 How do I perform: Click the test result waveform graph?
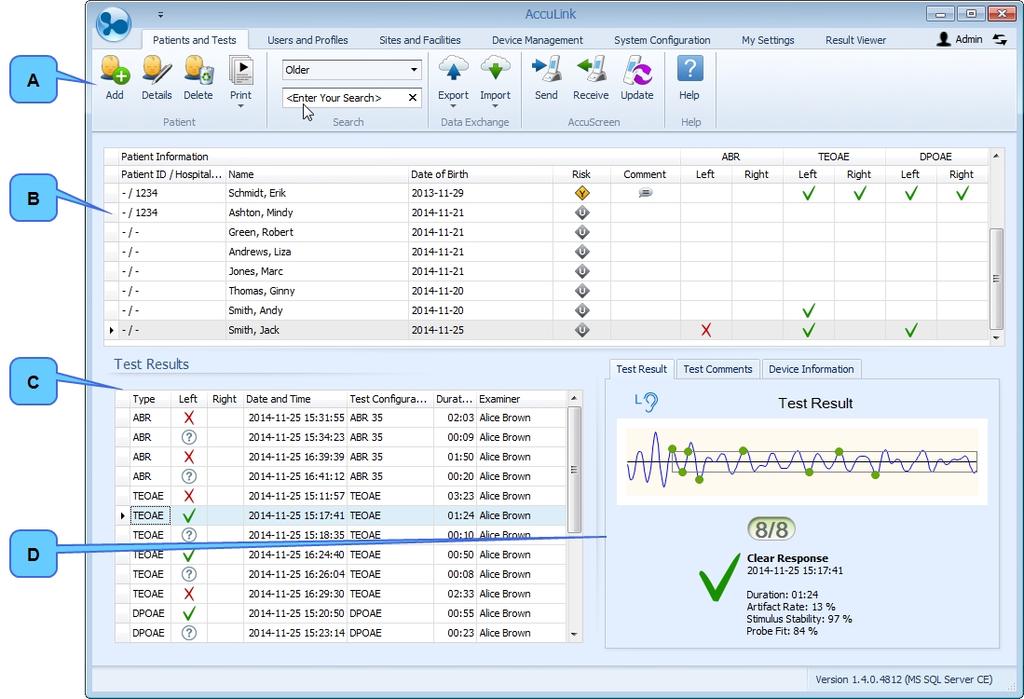tap(802, 461)
